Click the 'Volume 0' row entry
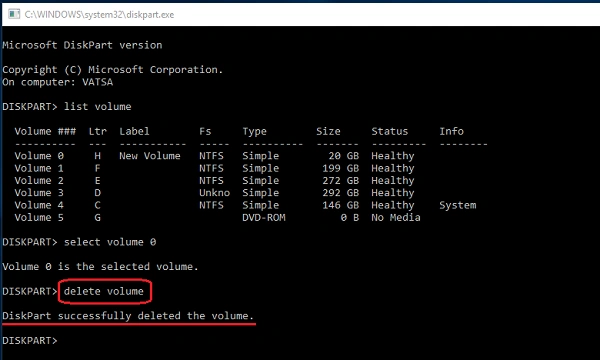 coord(39,156)
